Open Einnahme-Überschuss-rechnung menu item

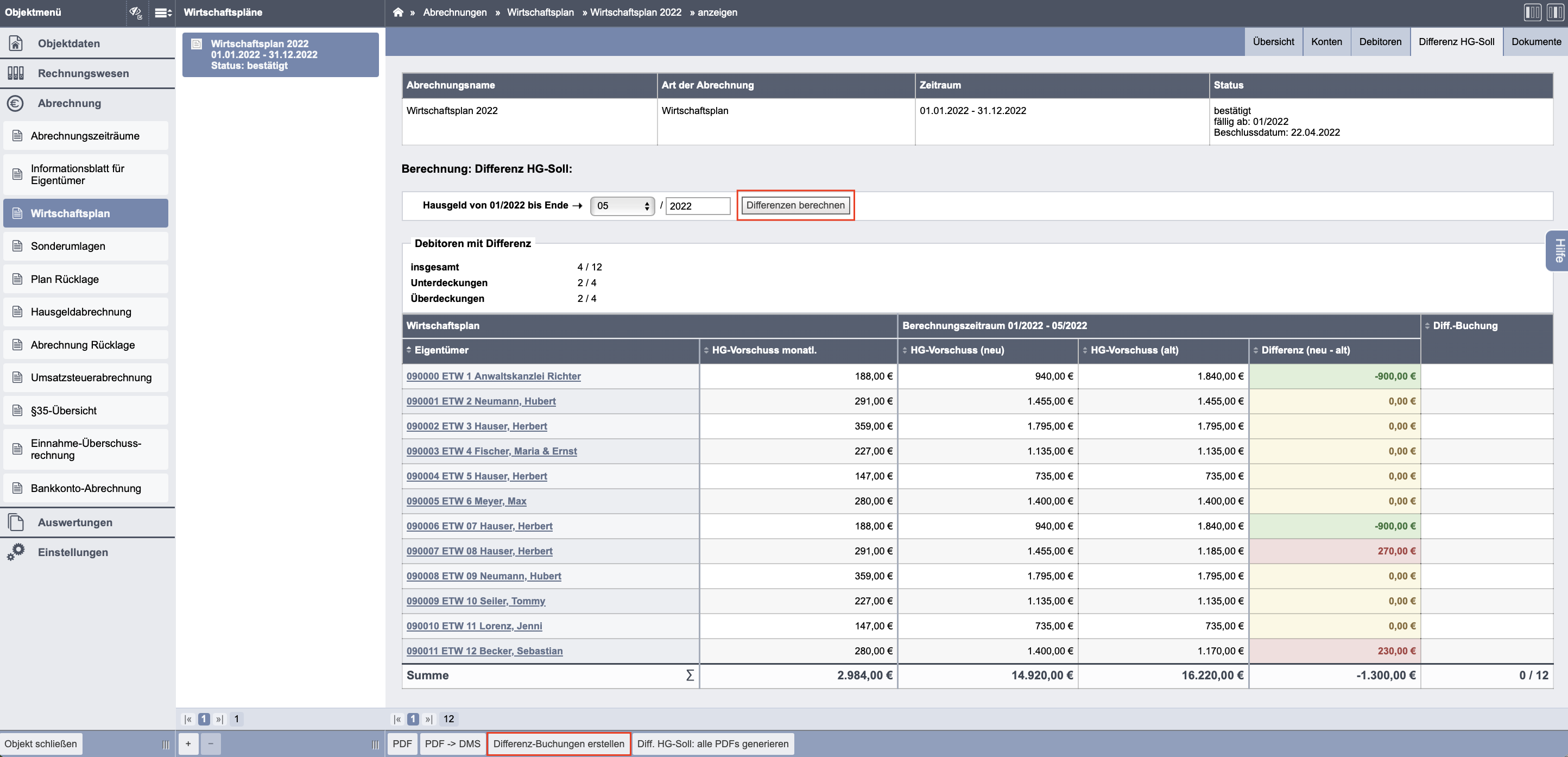[x=86, y=449]
